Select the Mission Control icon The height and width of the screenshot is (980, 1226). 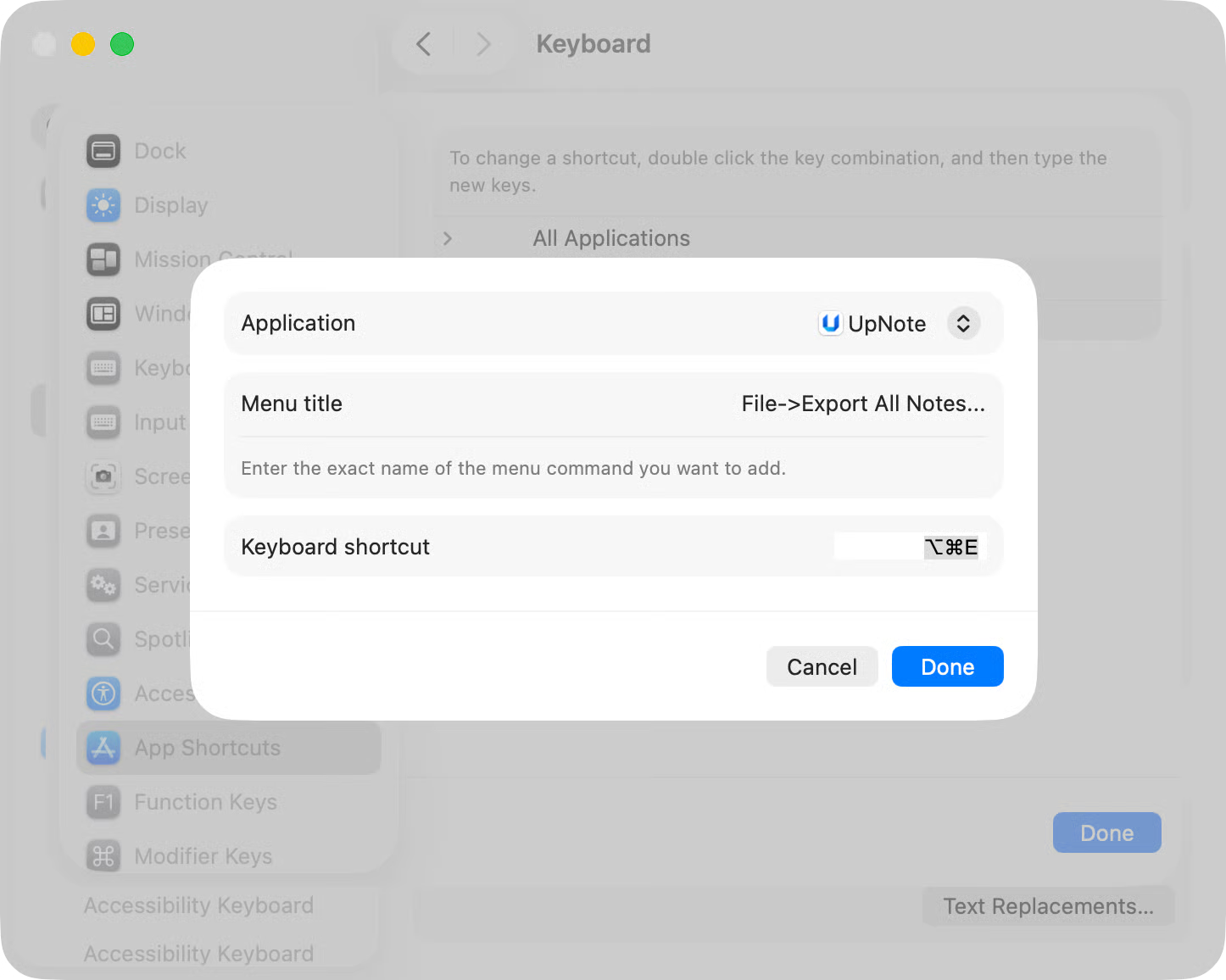point(103,259)
